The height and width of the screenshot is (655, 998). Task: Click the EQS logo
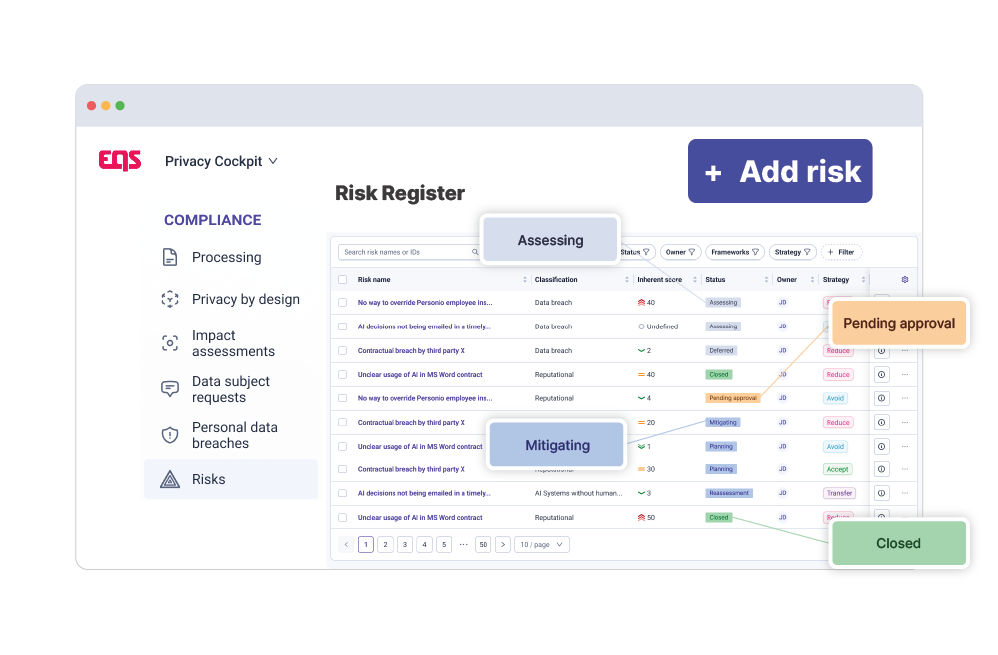pyautogui.click(x=120, y=160)
